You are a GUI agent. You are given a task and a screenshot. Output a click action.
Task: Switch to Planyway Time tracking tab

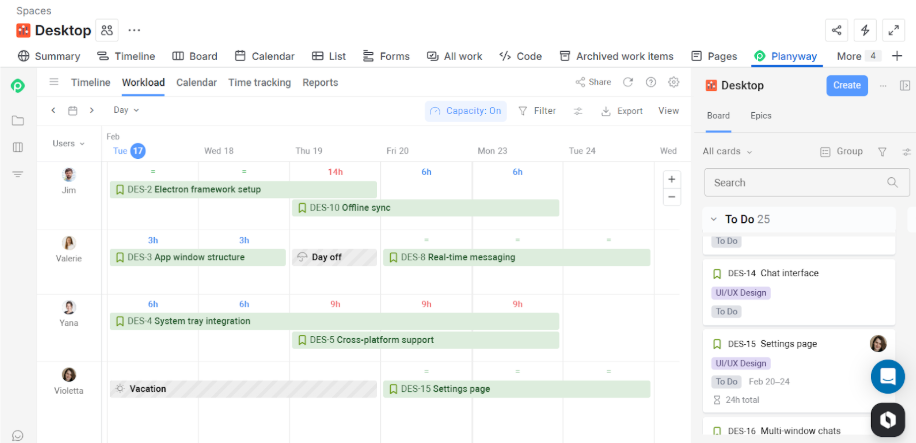(259, 82)
